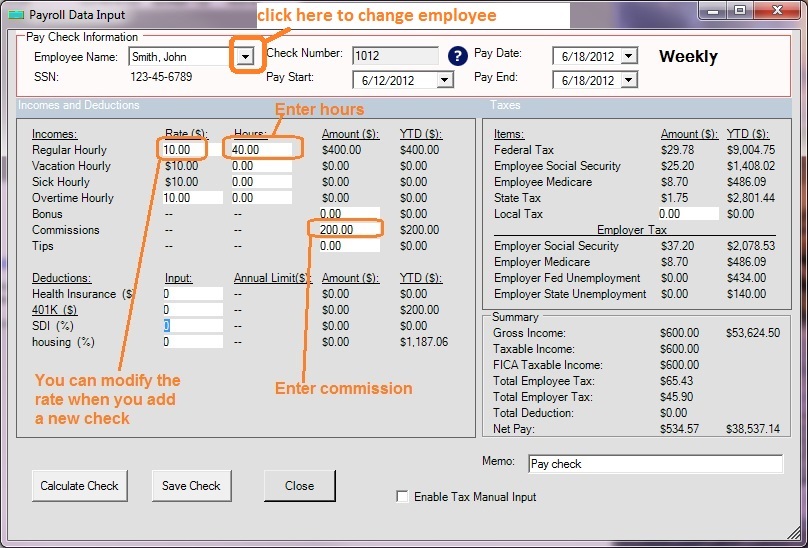Click the Payroll Data Input window icon
808x548 pixels.
coord(14,14)
